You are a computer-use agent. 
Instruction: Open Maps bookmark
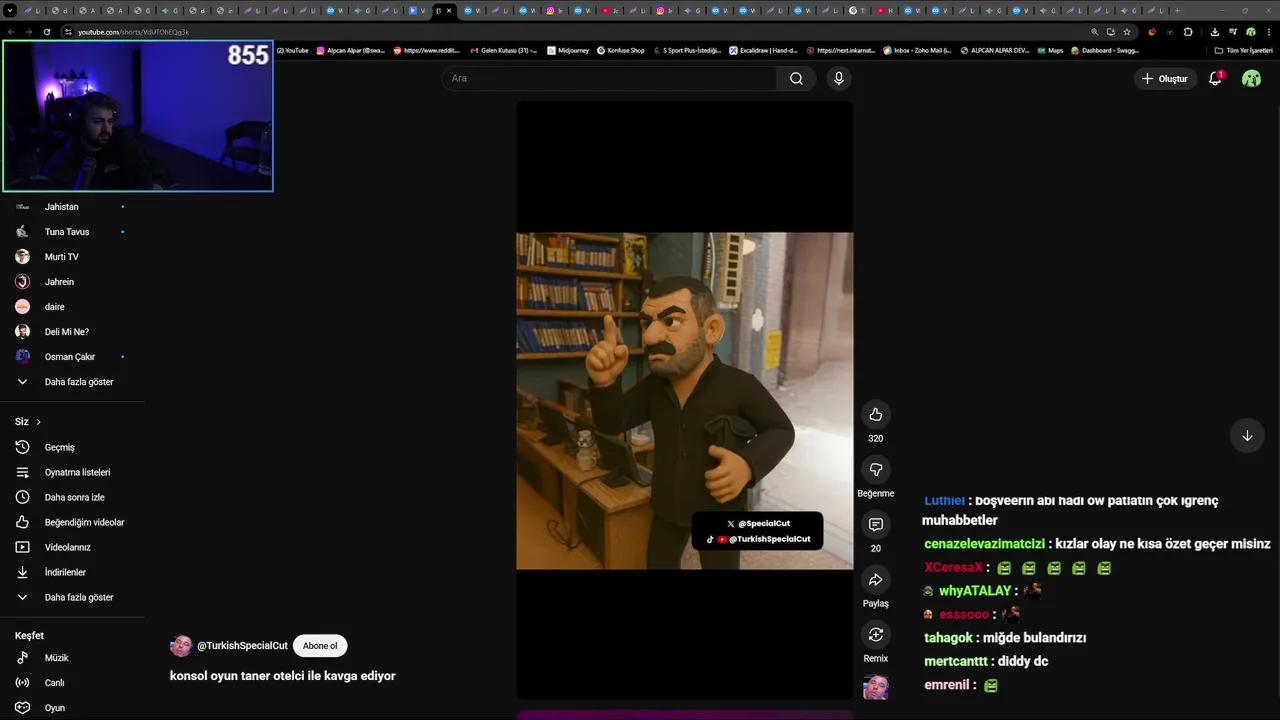point(1050,50)
